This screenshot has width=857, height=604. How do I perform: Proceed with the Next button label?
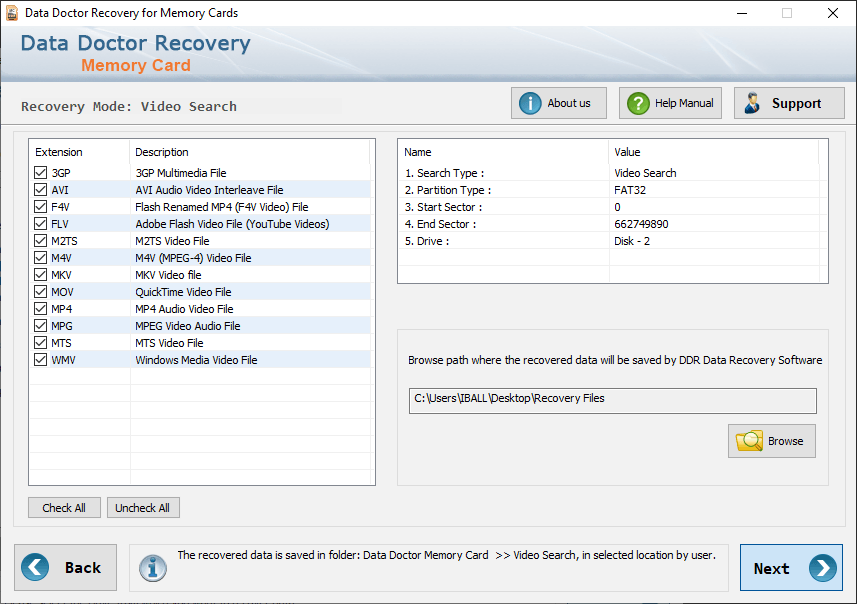771,569
